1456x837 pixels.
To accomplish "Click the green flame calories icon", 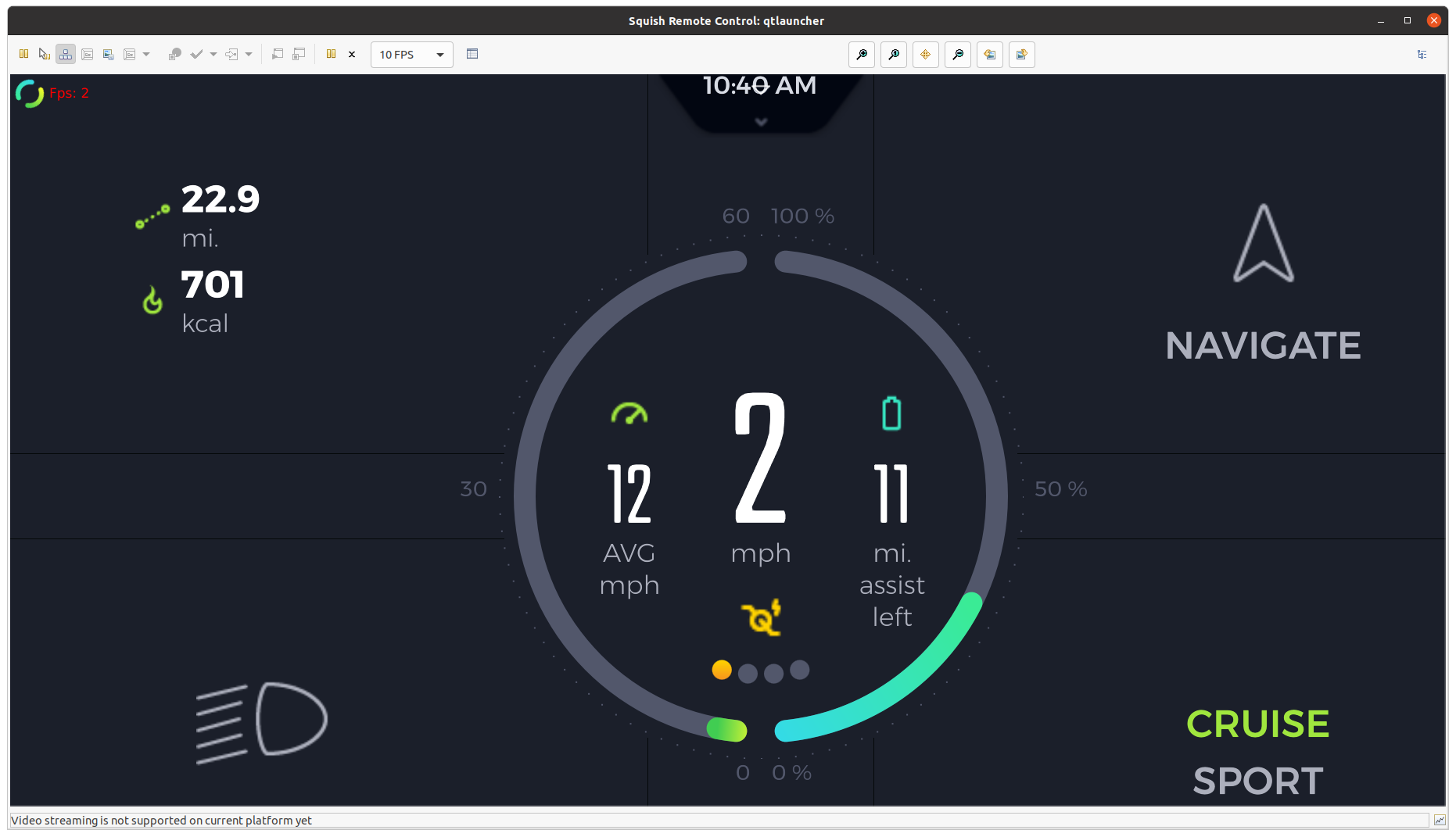I will pyautogui.click(x=152, y=300).
